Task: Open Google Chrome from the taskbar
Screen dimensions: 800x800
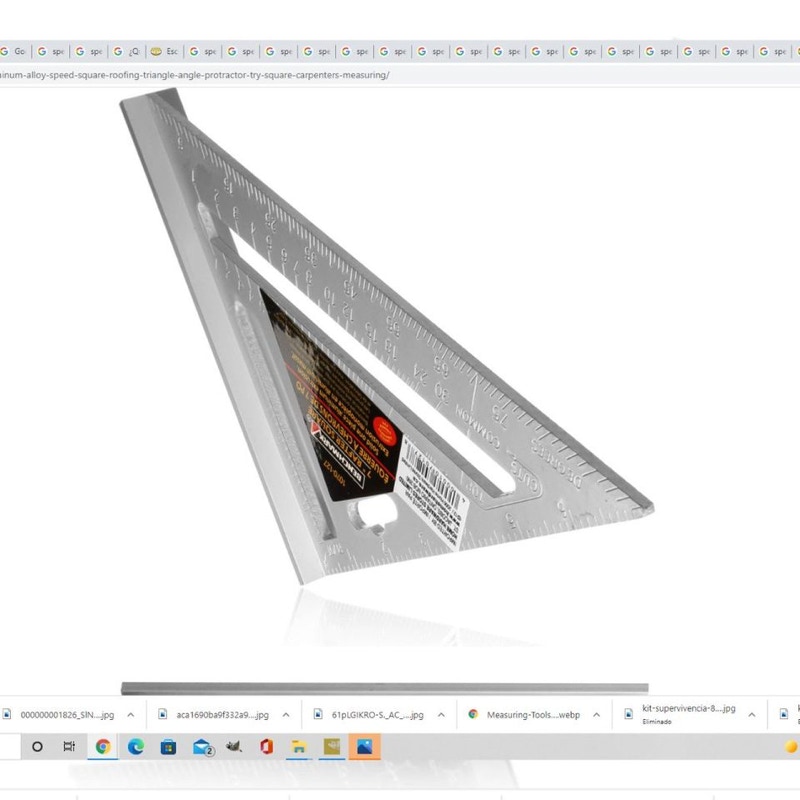Action: tap(103, 746)
